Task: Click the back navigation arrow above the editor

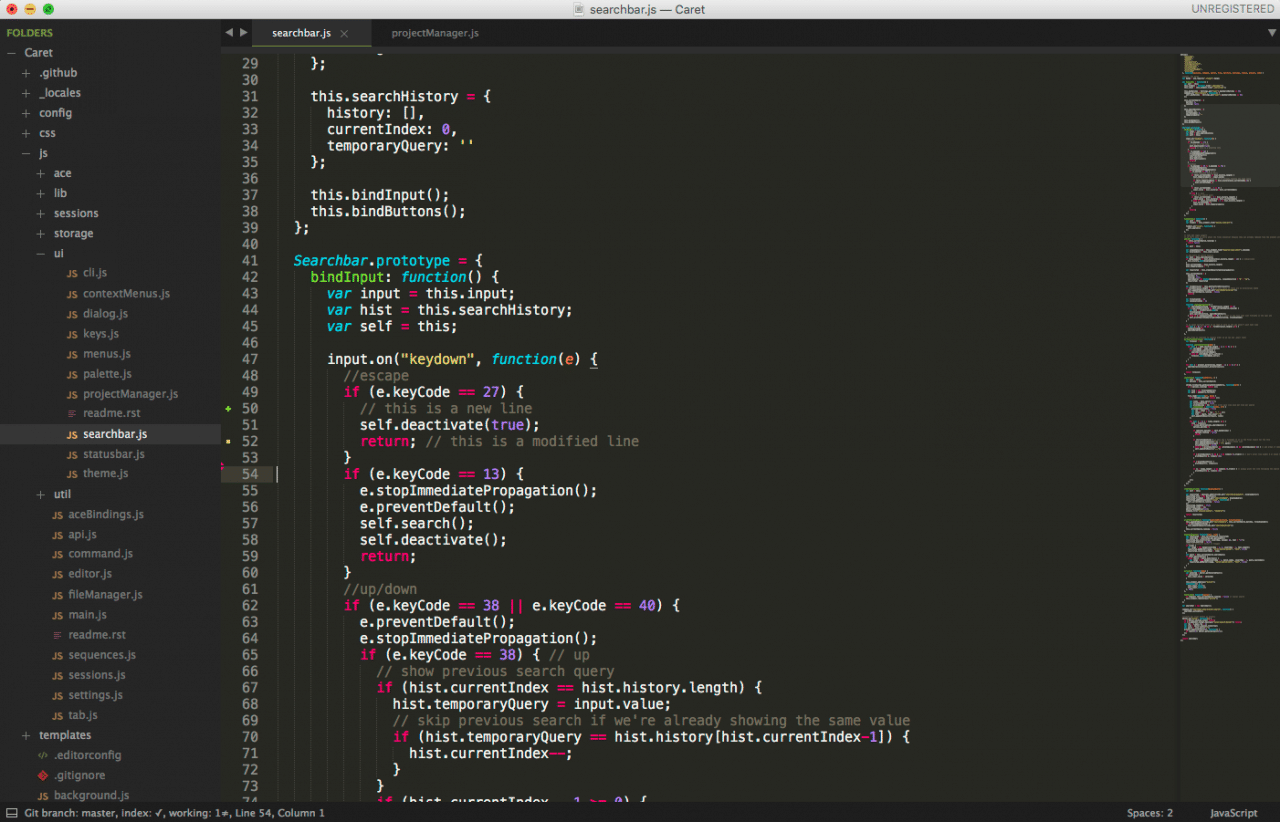Action: point(229,32)
